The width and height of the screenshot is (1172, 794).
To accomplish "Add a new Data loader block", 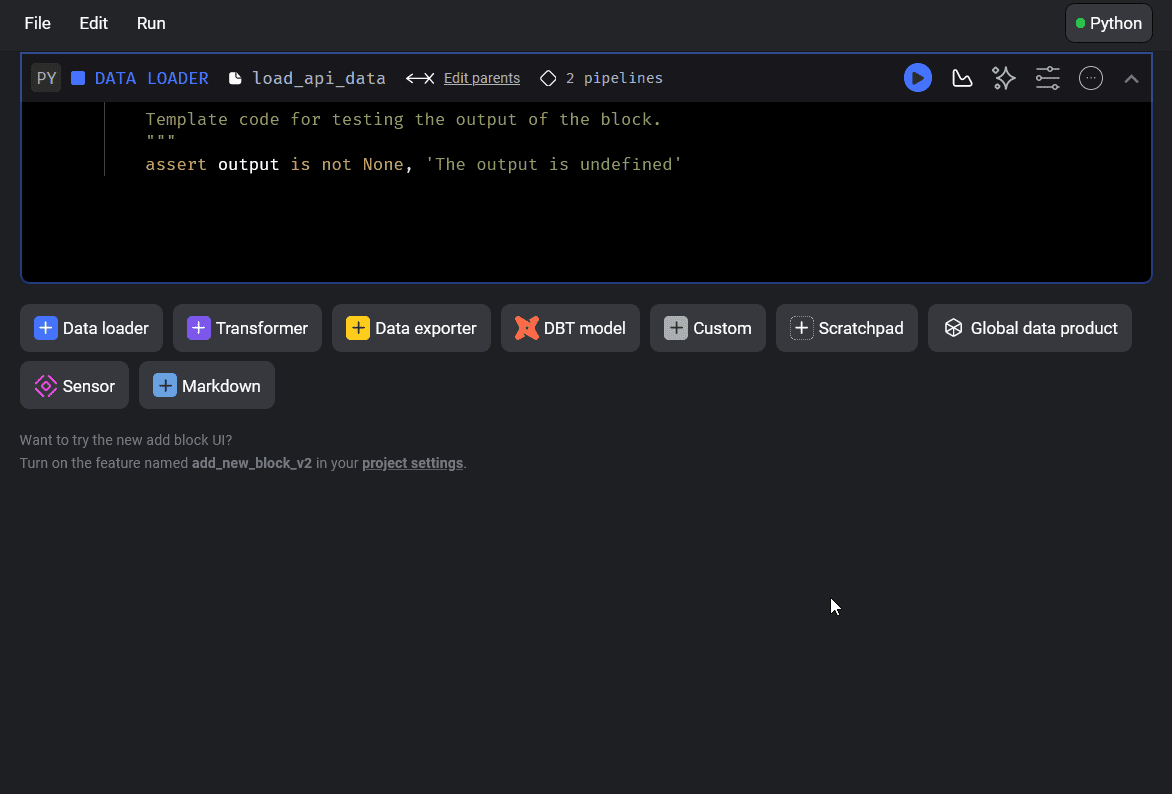I will point(91,328).
